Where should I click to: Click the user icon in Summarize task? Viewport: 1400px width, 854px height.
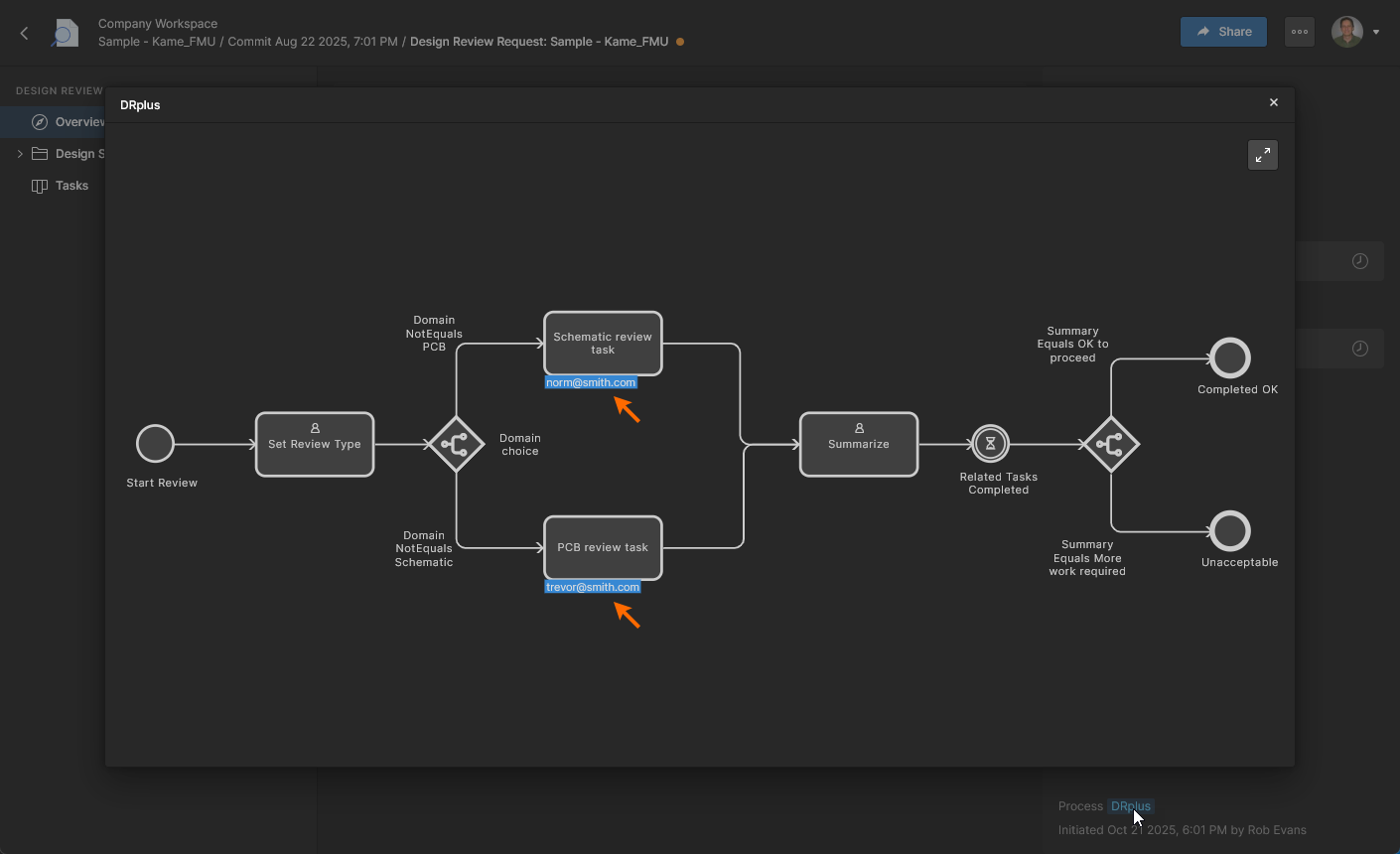coord(859,428)
